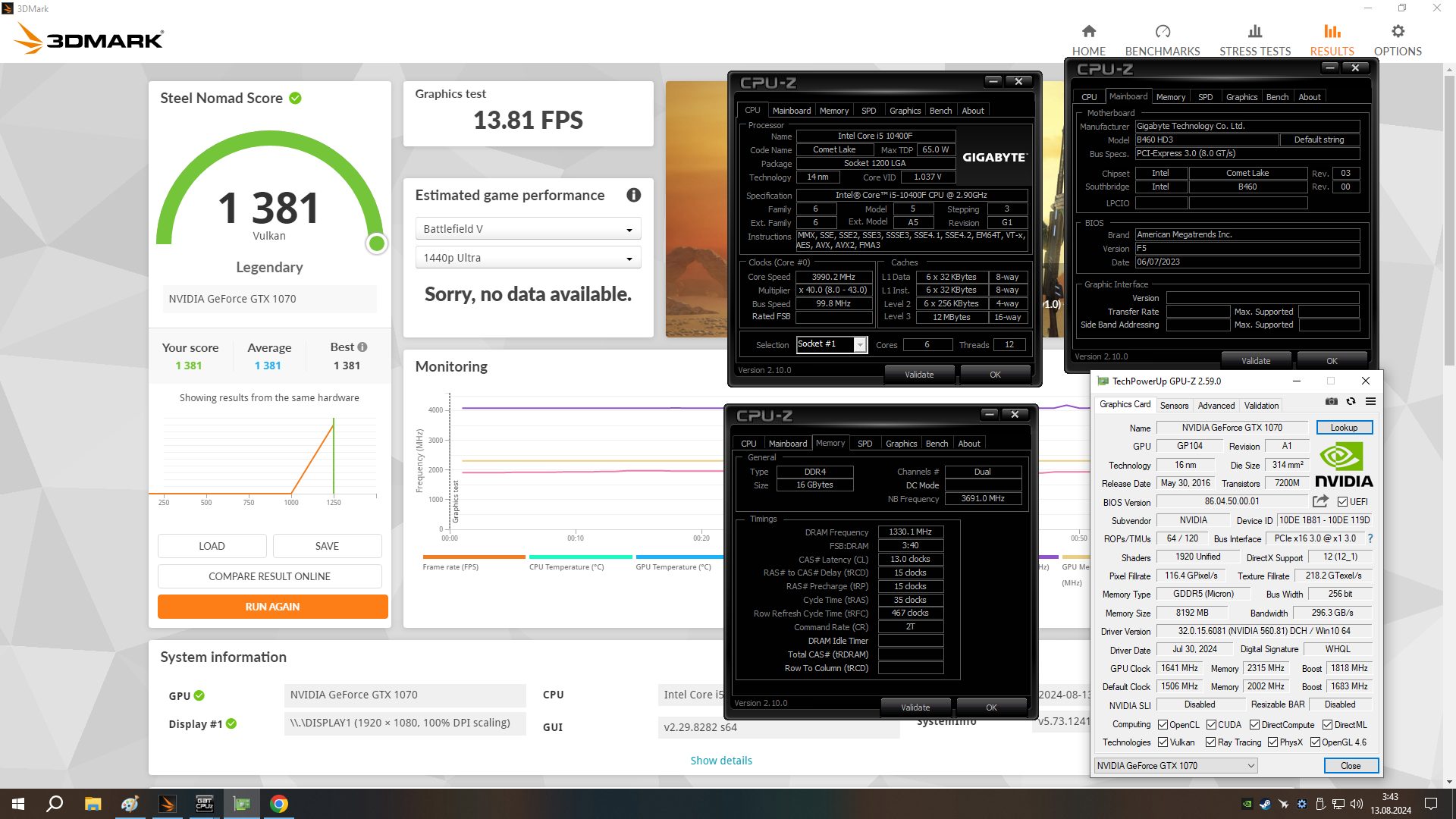
Task: Open the BENCHMARKS section in 3DMark
Action: click(x=1162, y=40)
